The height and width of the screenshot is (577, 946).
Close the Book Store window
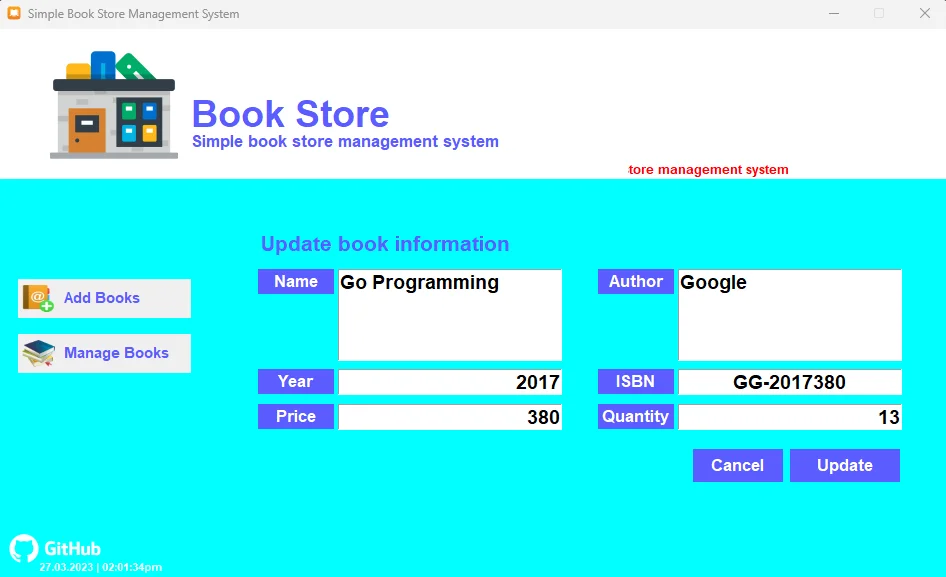[x=924, y=13]
